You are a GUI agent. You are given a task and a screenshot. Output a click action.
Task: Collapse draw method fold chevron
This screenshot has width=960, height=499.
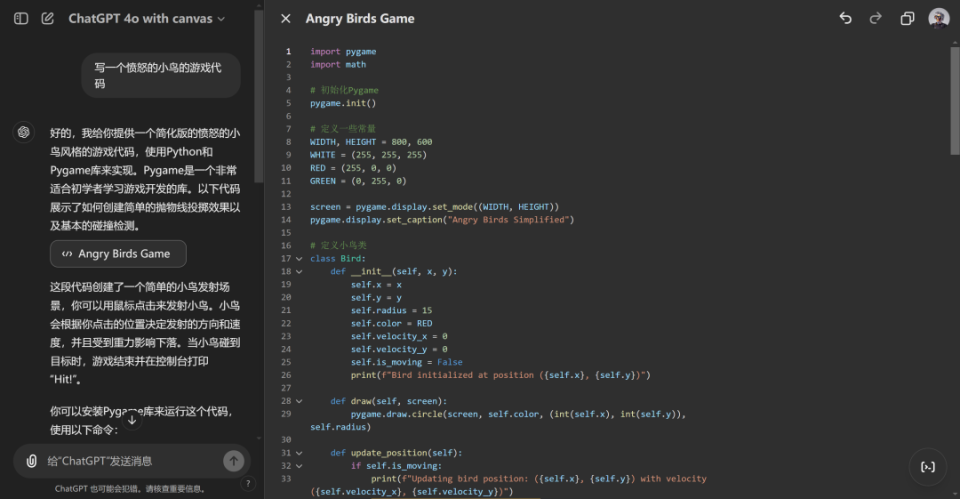point(299,401)
